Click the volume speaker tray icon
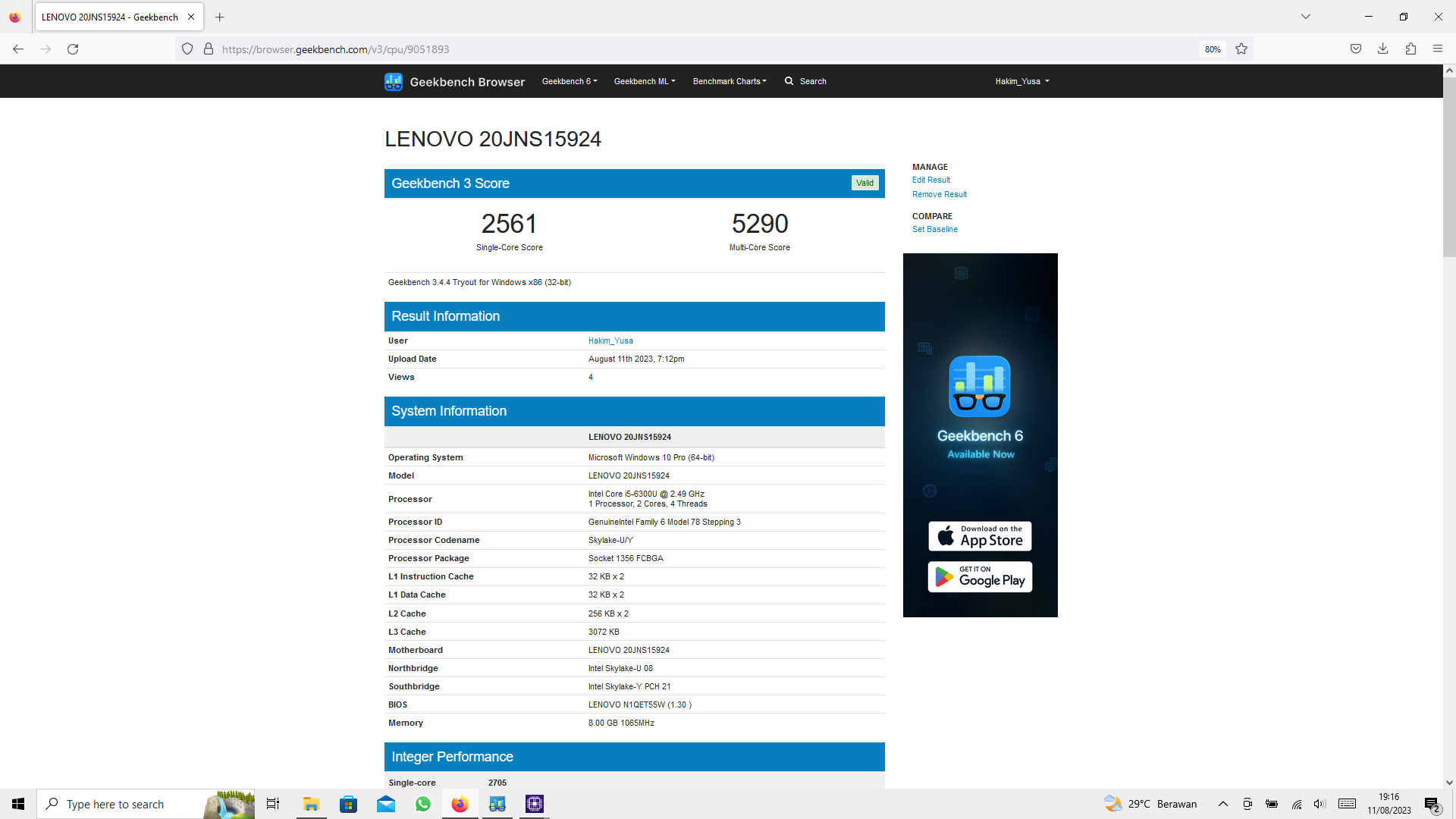 pyautogui.click(x=1319, y=804)
